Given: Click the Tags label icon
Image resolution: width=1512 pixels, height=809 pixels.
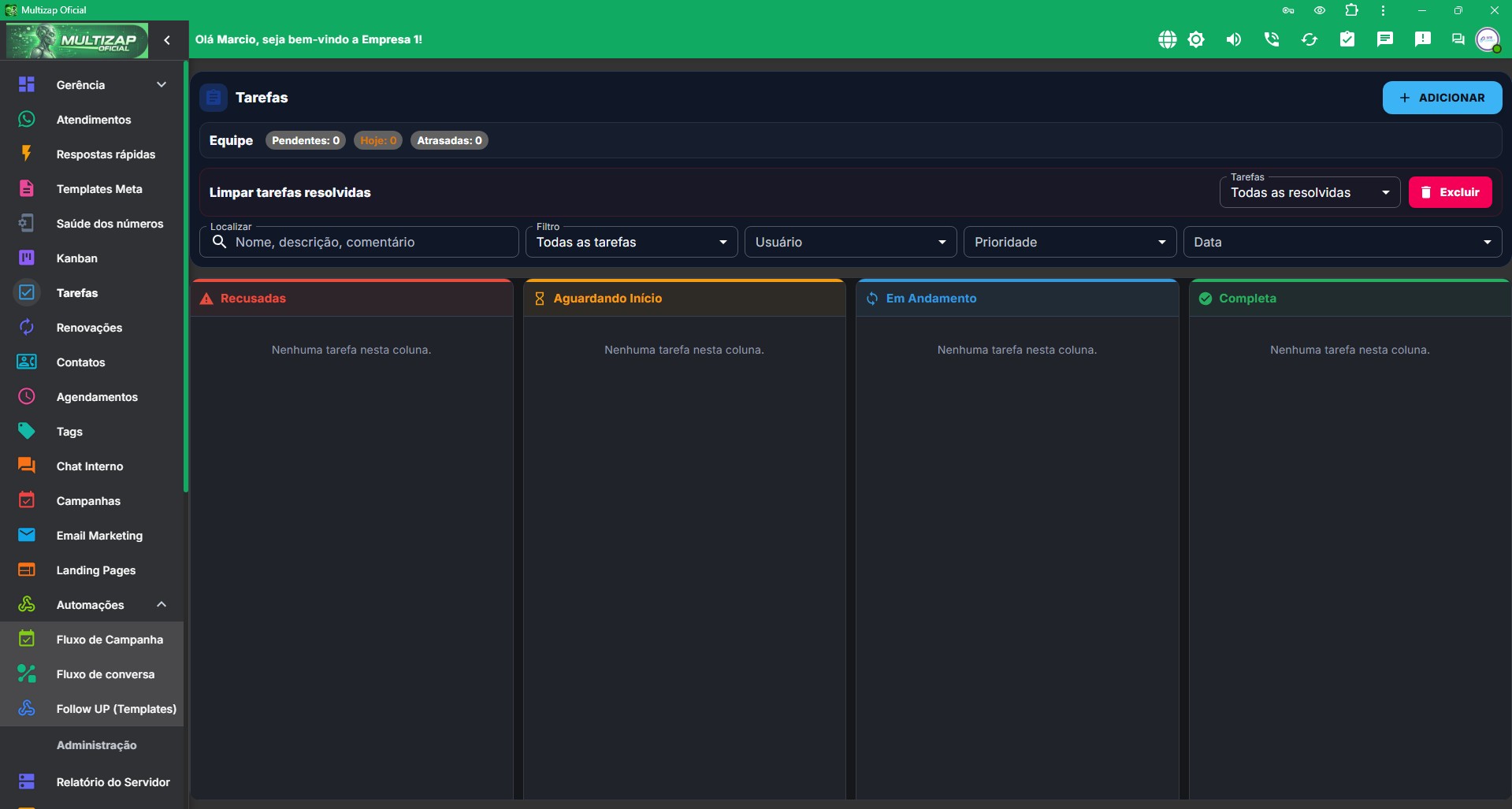Looking at the screenshot, I should click(27, 432).
